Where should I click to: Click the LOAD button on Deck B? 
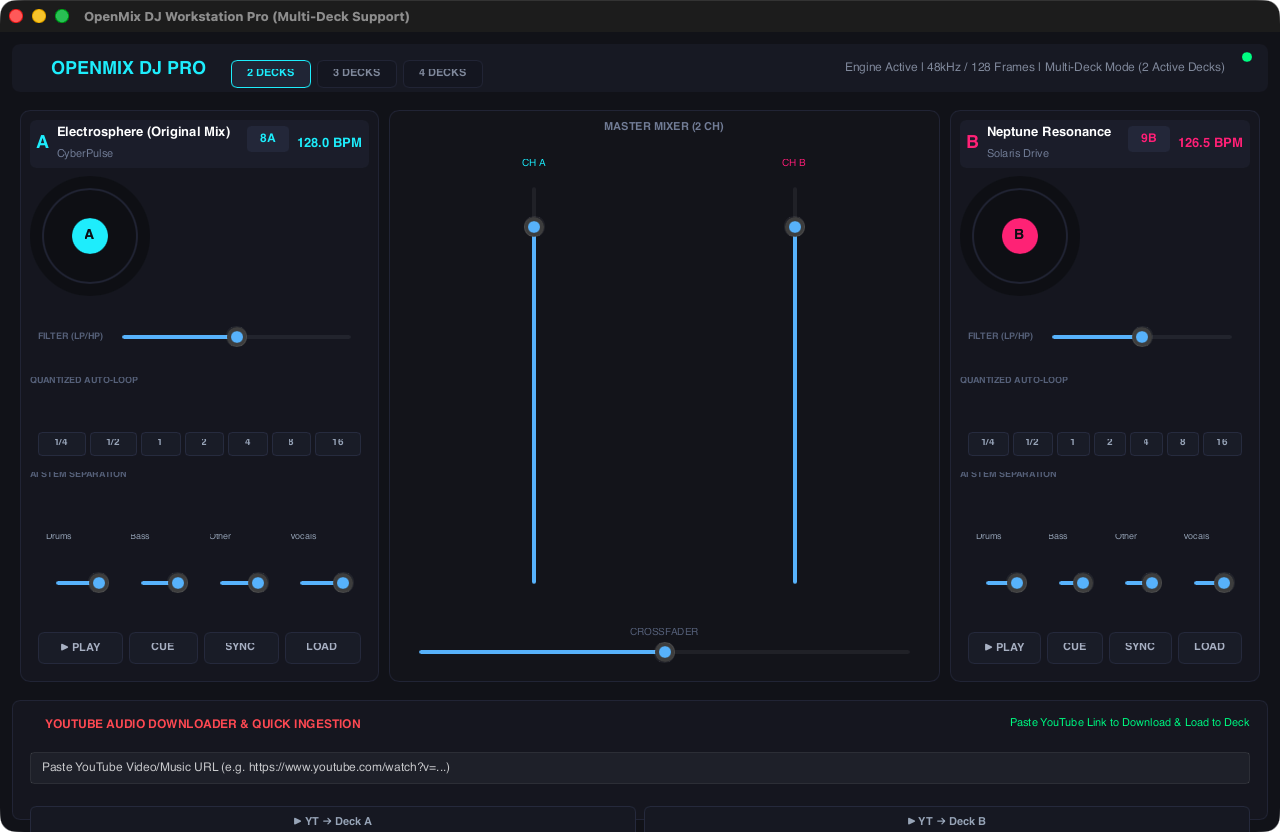[1210, 648]
